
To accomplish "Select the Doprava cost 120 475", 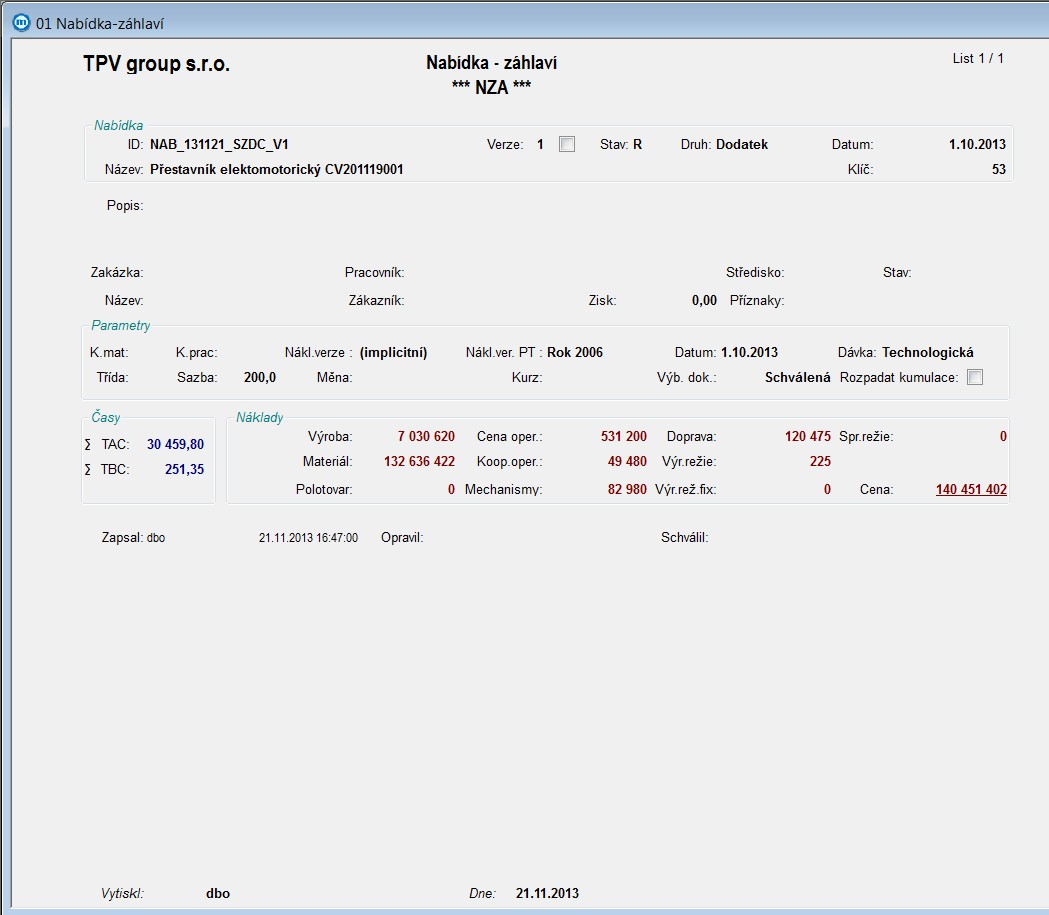I will click(807, 437).
